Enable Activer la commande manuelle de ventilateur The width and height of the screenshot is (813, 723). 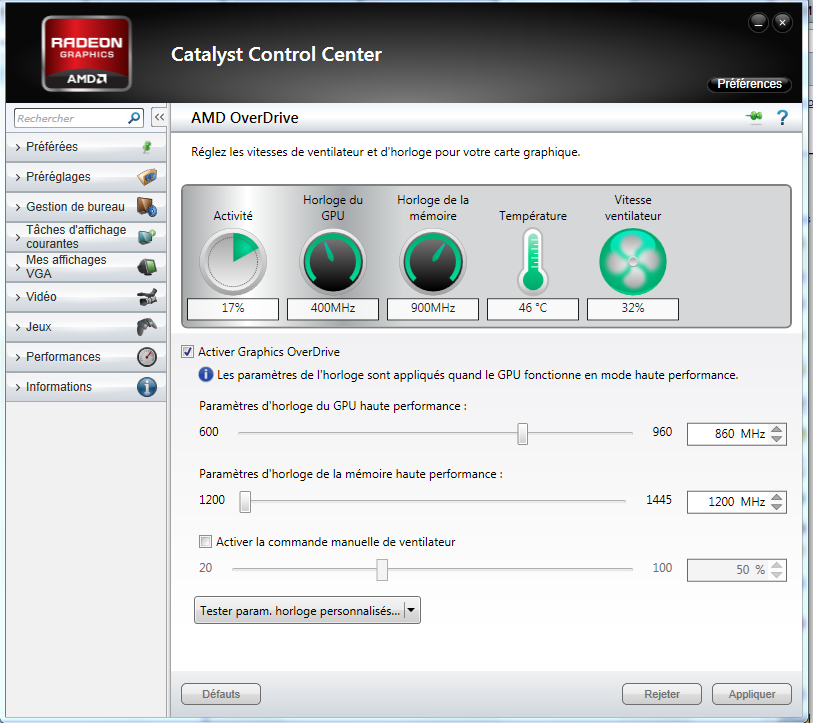(205, 541)
